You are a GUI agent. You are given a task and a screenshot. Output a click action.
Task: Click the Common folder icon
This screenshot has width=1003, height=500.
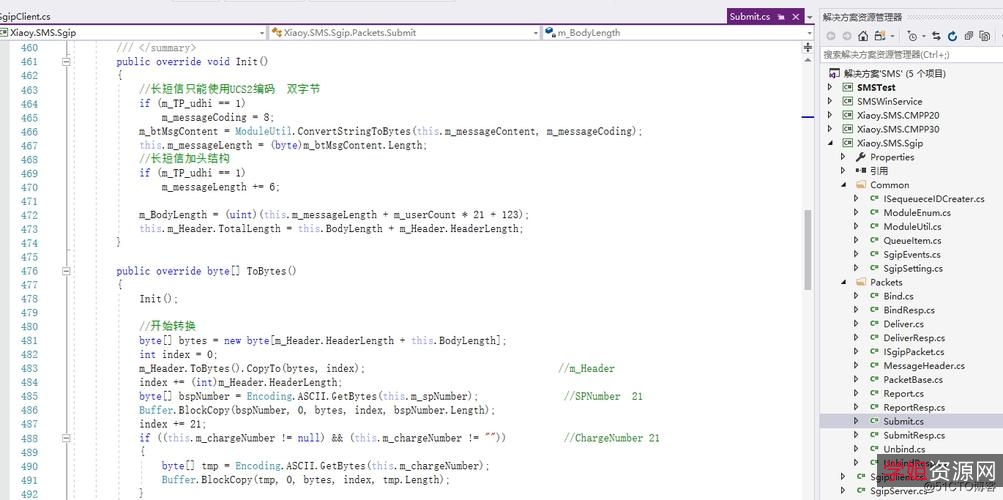pyautogui.click(x=860, y=185)
